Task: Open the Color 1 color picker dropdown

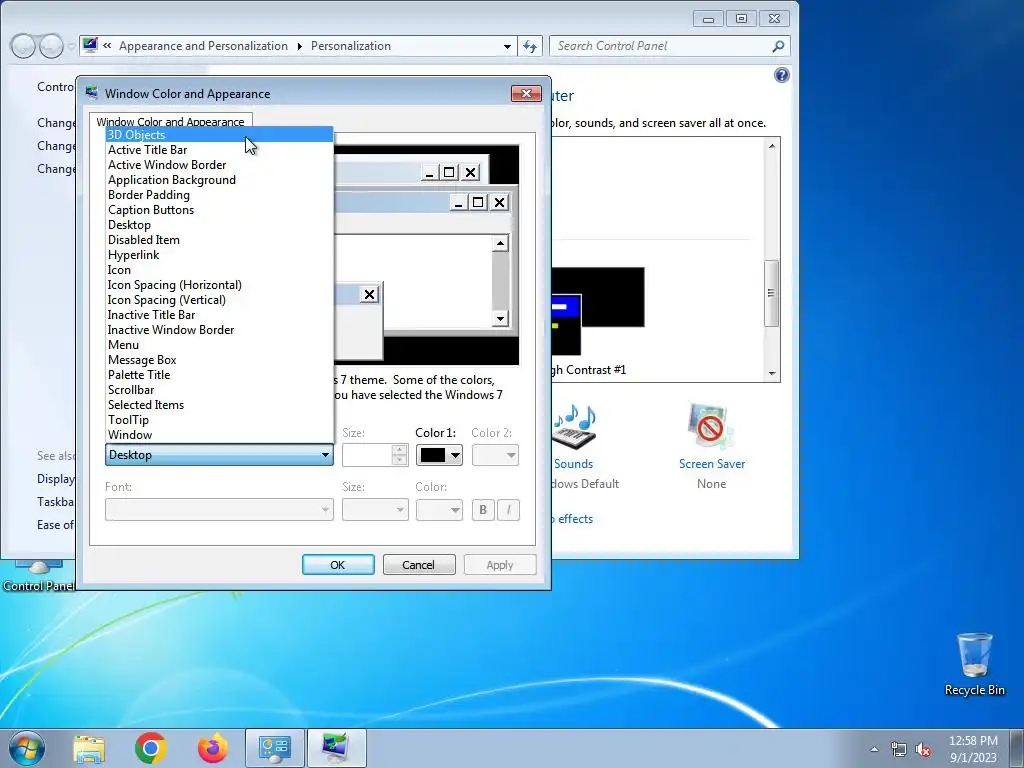Action: click(440, 455)
